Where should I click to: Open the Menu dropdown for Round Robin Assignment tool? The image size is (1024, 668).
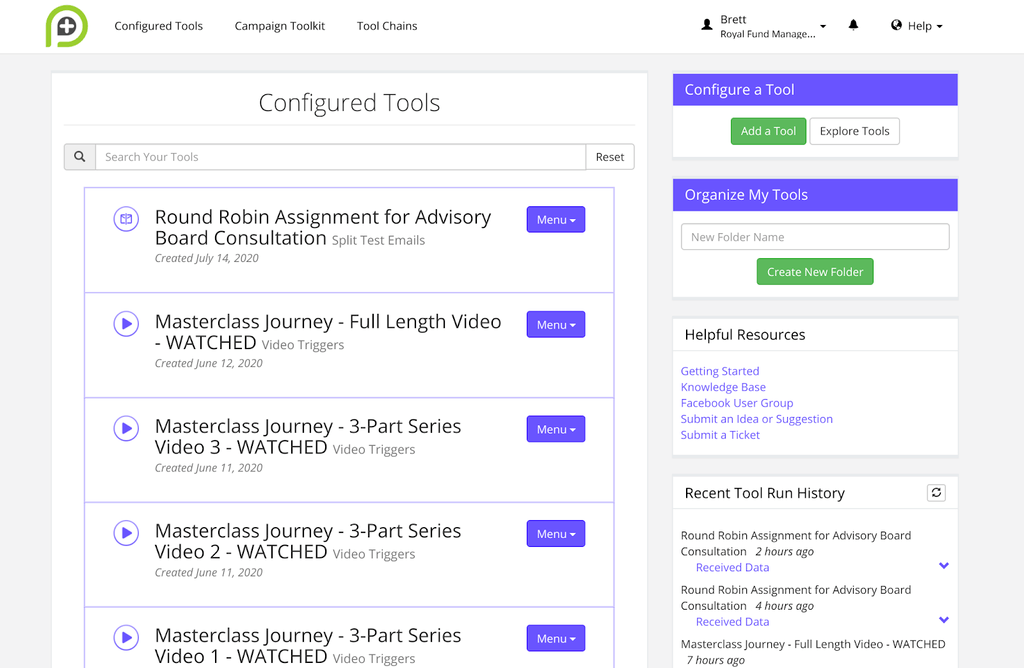tap(555, 219)
